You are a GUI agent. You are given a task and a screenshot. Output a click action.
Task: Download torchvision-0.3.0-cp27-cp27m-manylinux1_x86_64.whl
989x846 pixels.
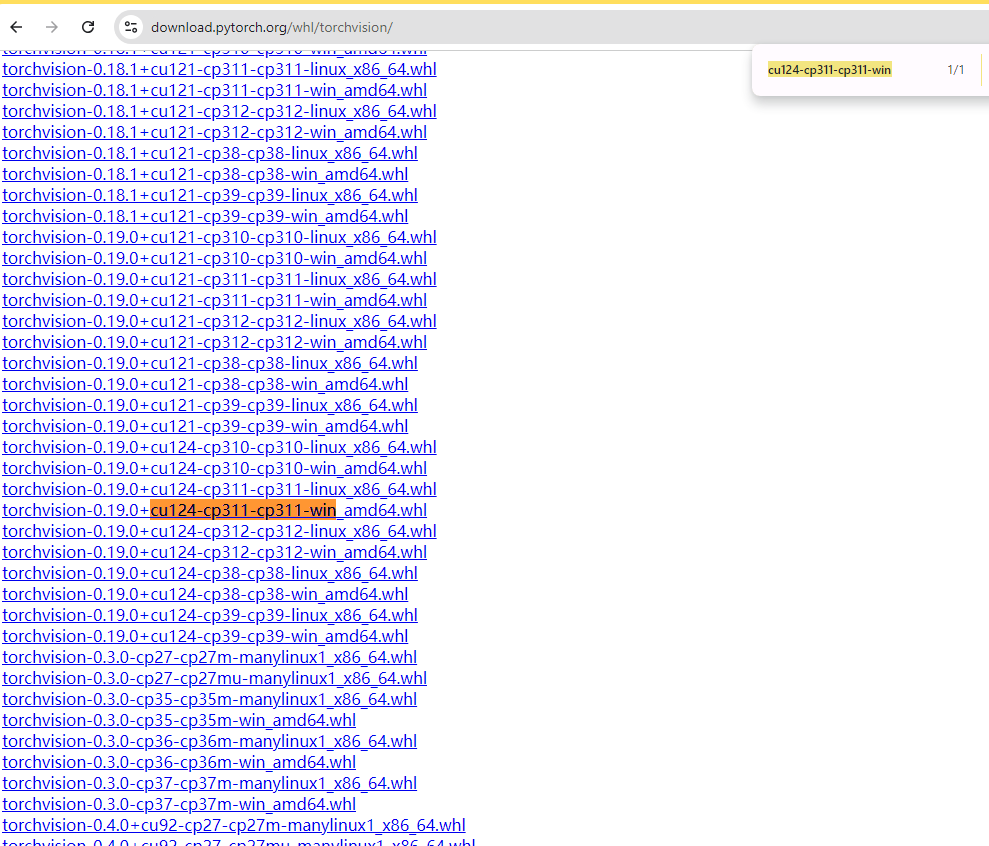coord(209,657)
